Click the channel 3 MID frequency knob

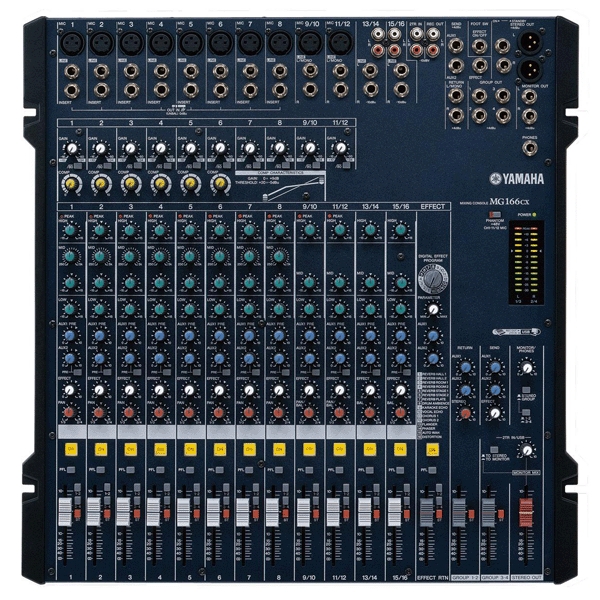130,256
